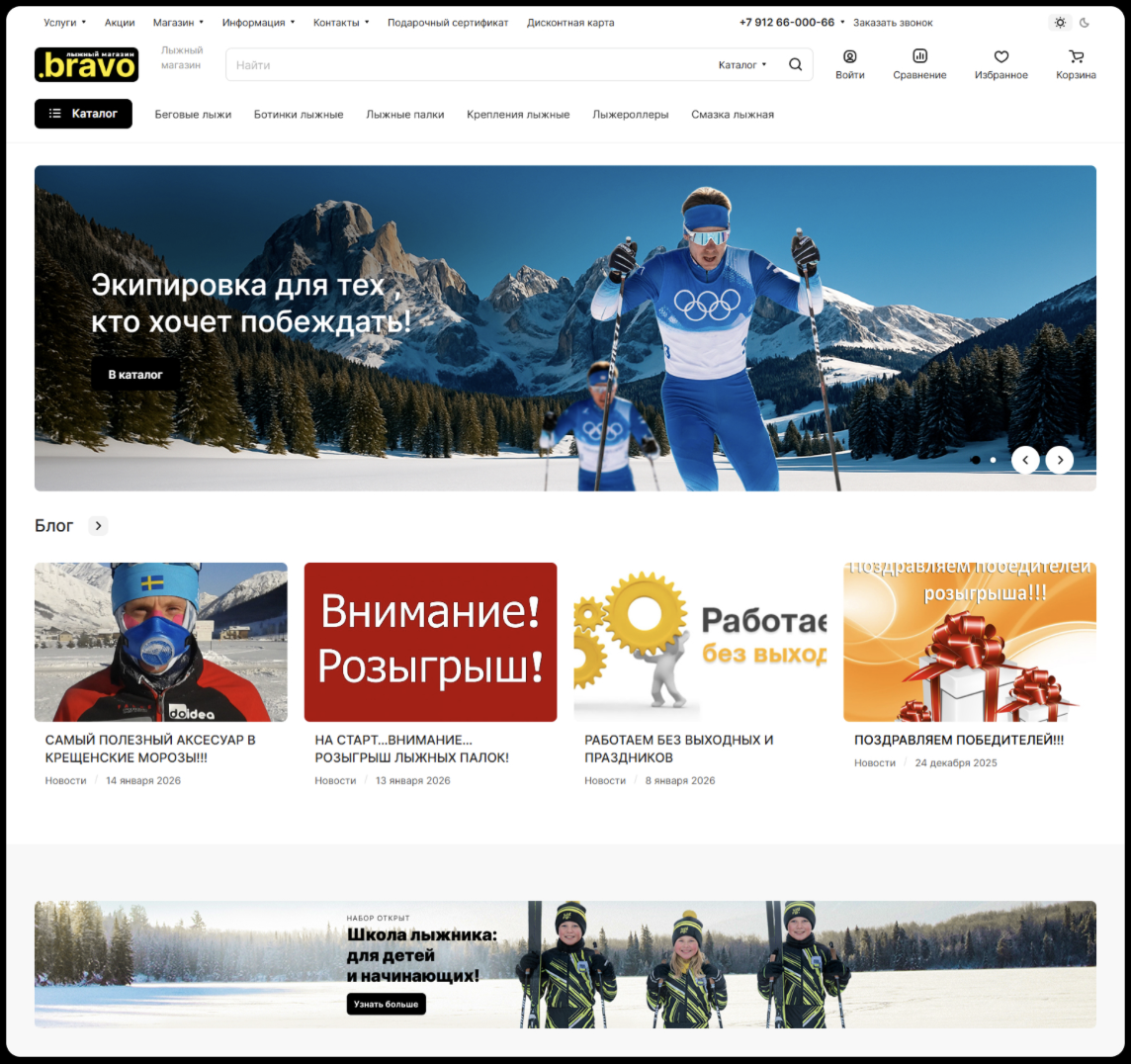Viewport: 1131px width, 1064px height.
Task: Click the bravo logo
Action: (87, 64)
